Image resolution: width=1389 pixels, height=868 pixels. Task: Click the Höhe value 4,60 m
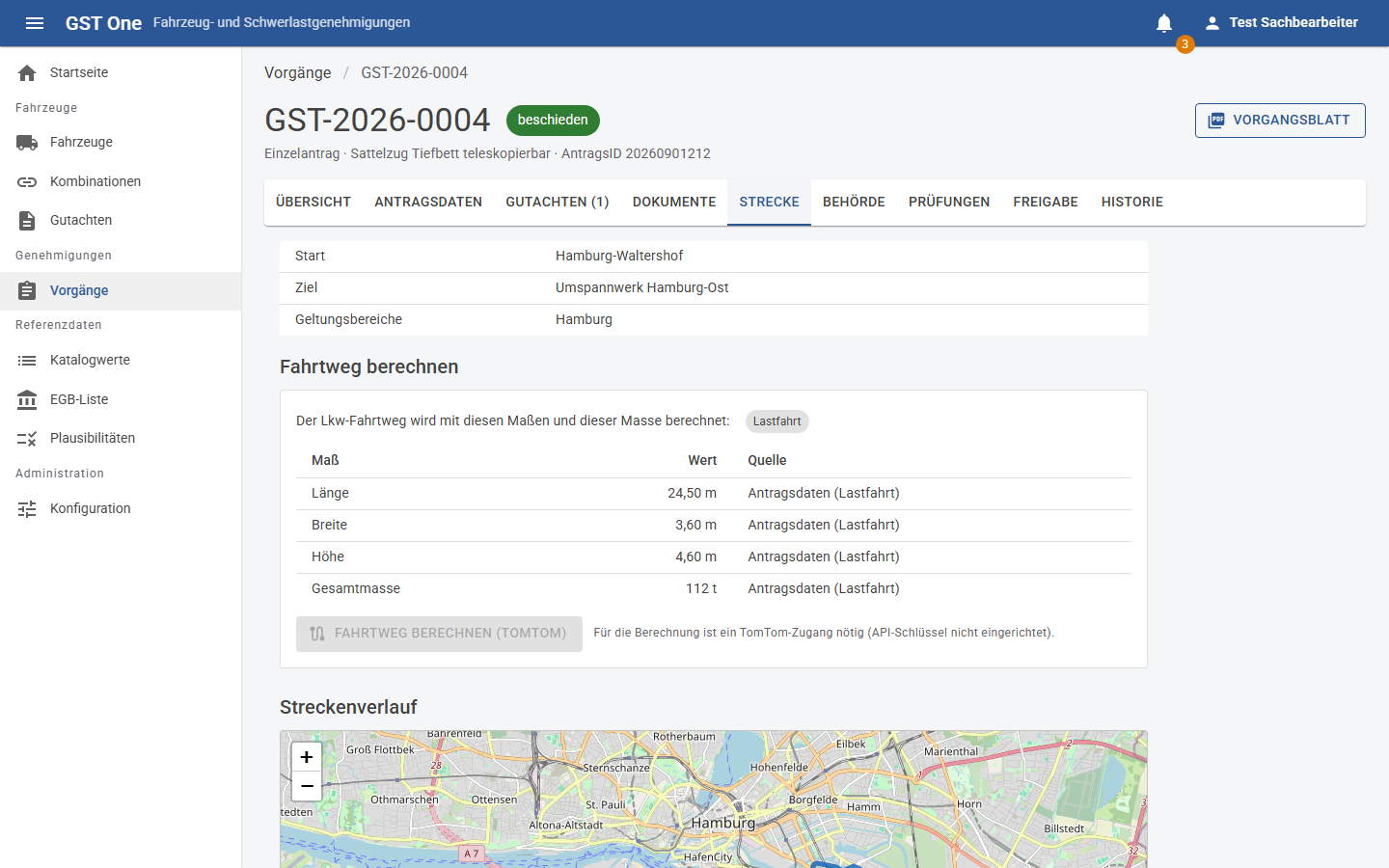tap(695, 557)
